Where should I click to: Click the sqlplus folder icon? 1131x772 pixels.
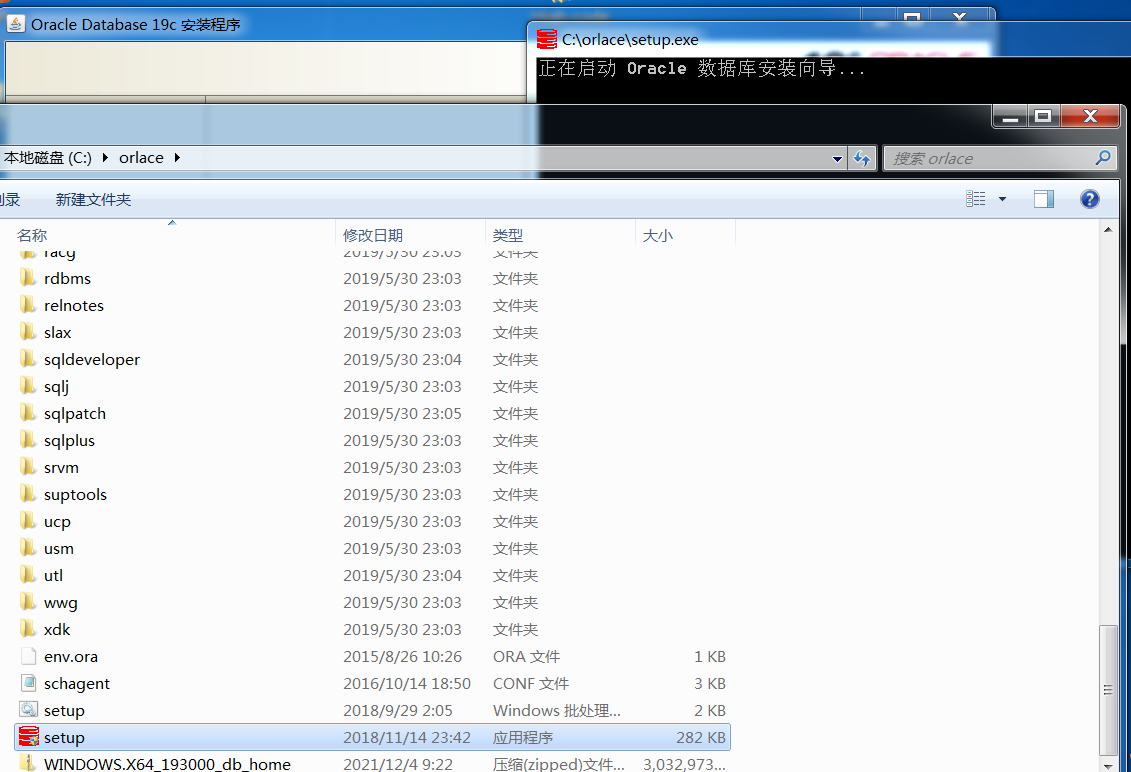[28, 439]
